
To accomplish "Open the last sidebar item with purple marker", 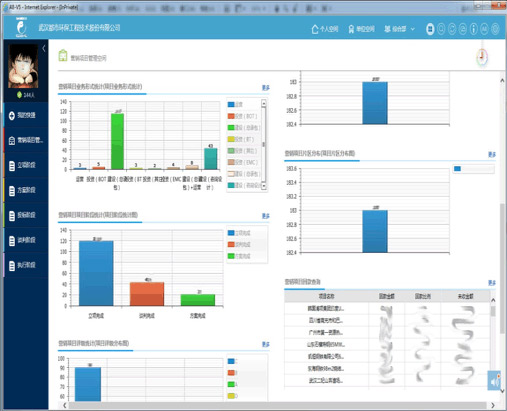I will point(26,265).
